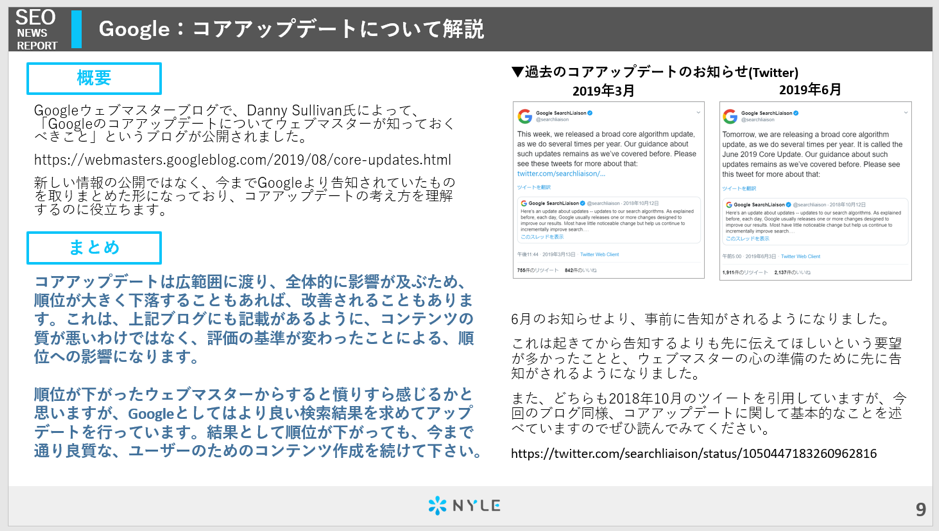Click the quoted tweet inside the March tweet card
This screenshot has height=531, width=939.
tap(608, 220)
